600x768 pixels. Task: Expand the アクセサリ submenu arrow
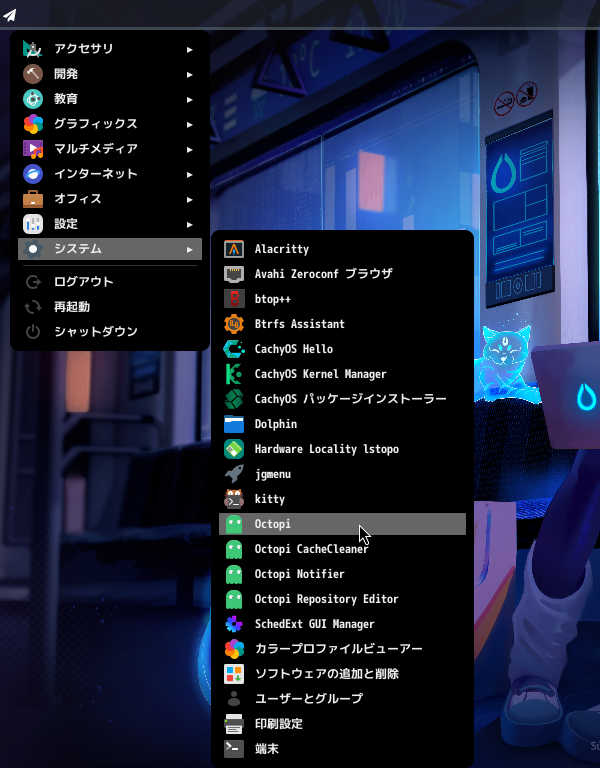tap(190, 49)
